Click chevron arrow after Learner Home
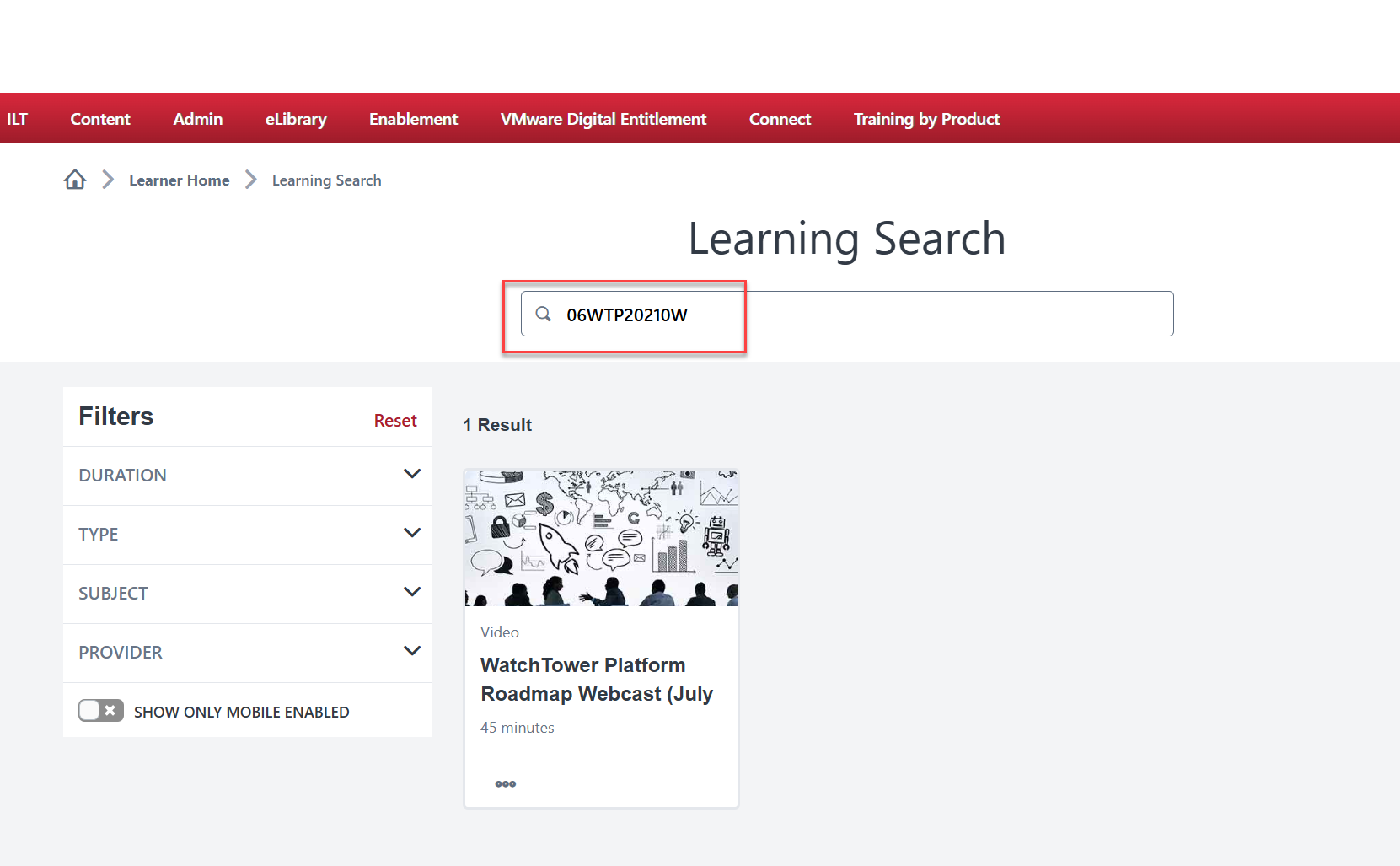The image size is (1400, 866). click(251, 180)
